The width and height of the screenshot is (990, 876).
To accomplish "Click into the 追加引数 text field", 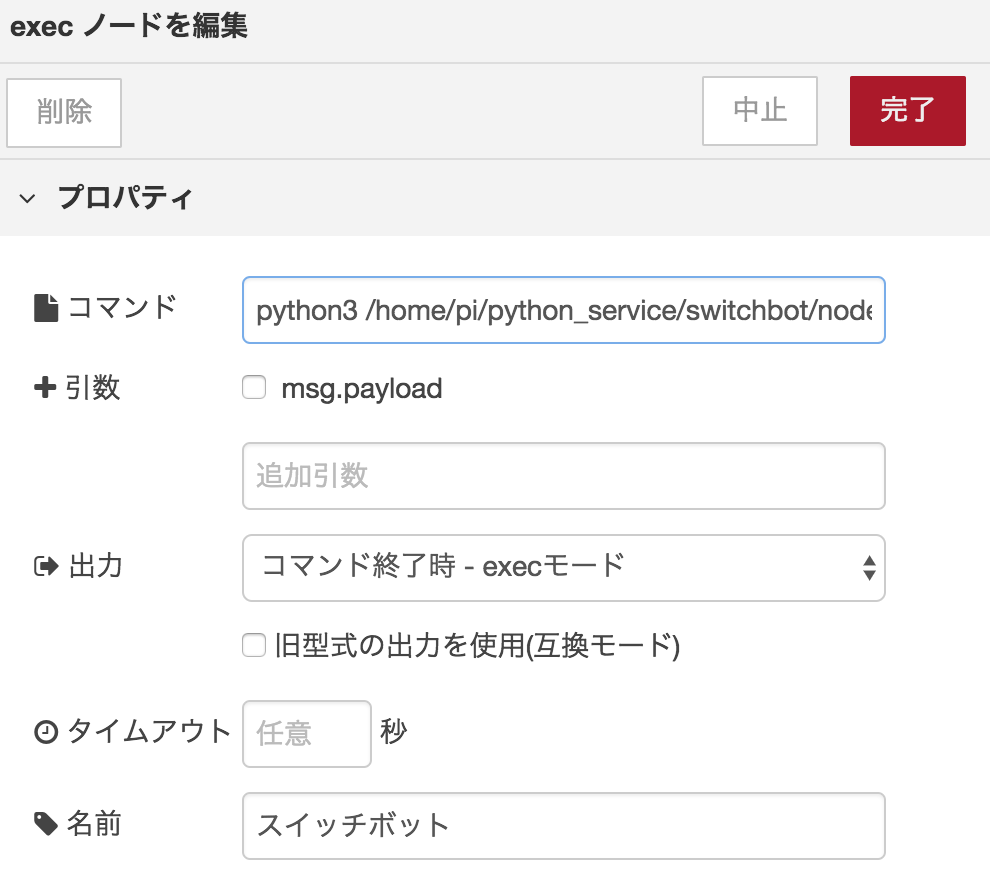I will coord(563,476).
